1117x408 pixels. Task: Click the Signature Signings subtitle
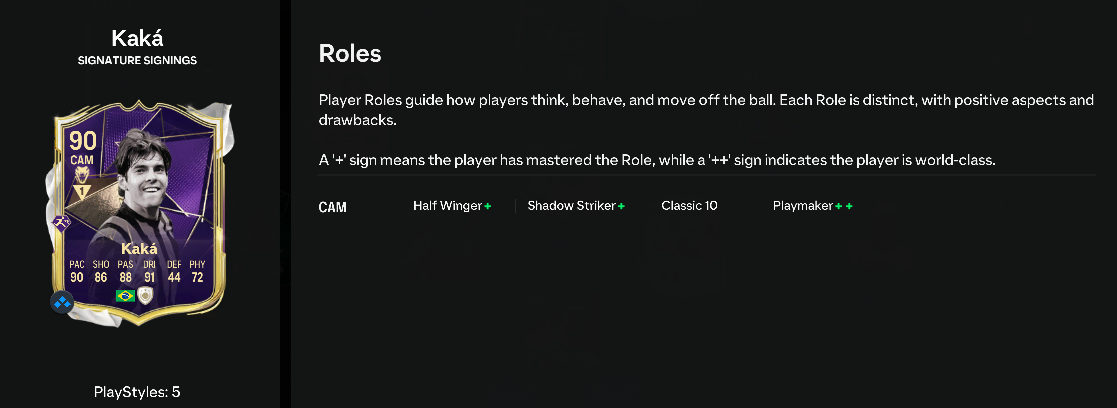point(137,61)
